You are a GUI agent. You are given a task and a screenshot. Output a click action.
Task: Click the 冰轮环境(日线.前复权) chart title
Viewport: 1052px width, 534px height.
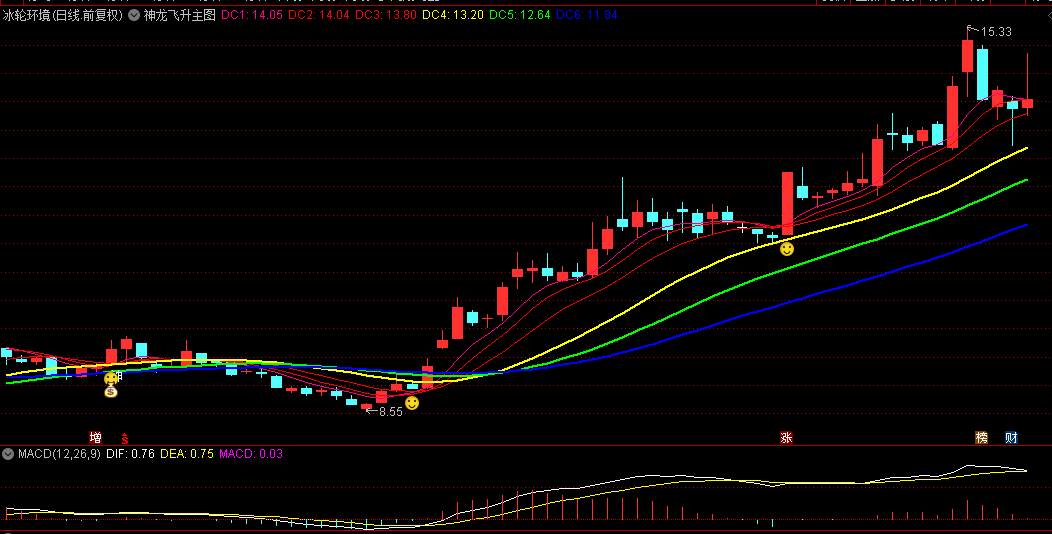coord(63,15)
